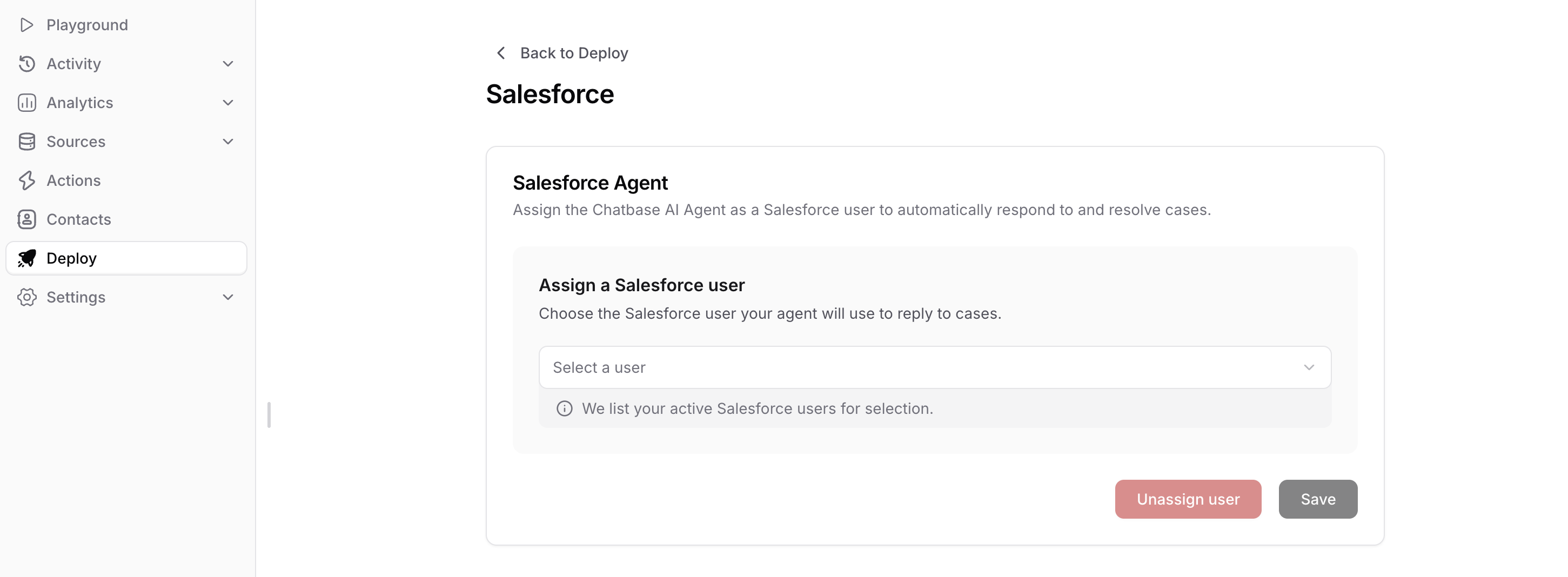Save the Salesforce user assignment
The width and height of the screenshot is (1568, 577).
1318,499
